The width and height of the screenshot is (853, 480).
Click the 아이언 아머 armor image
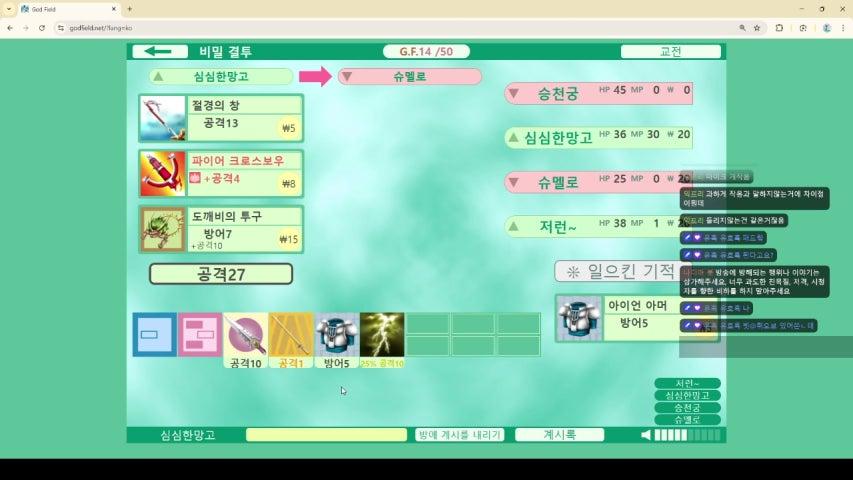pyautogui.click(x=579, y=318)
